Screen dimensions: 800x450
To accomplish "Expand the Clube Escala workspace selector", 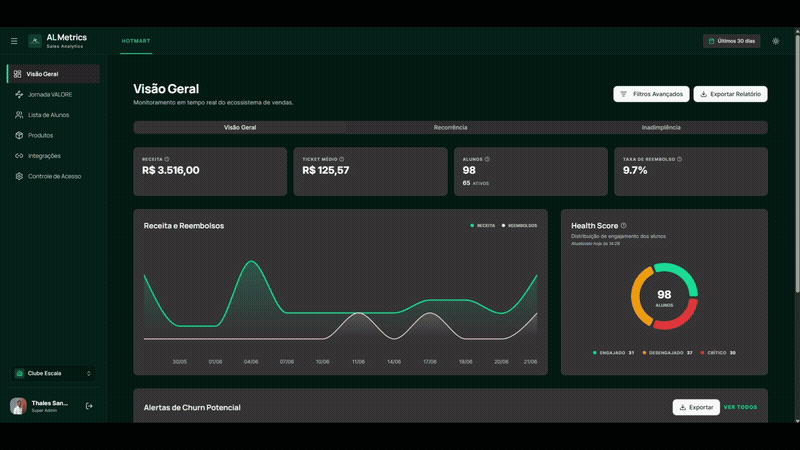I will click(53, 373).
